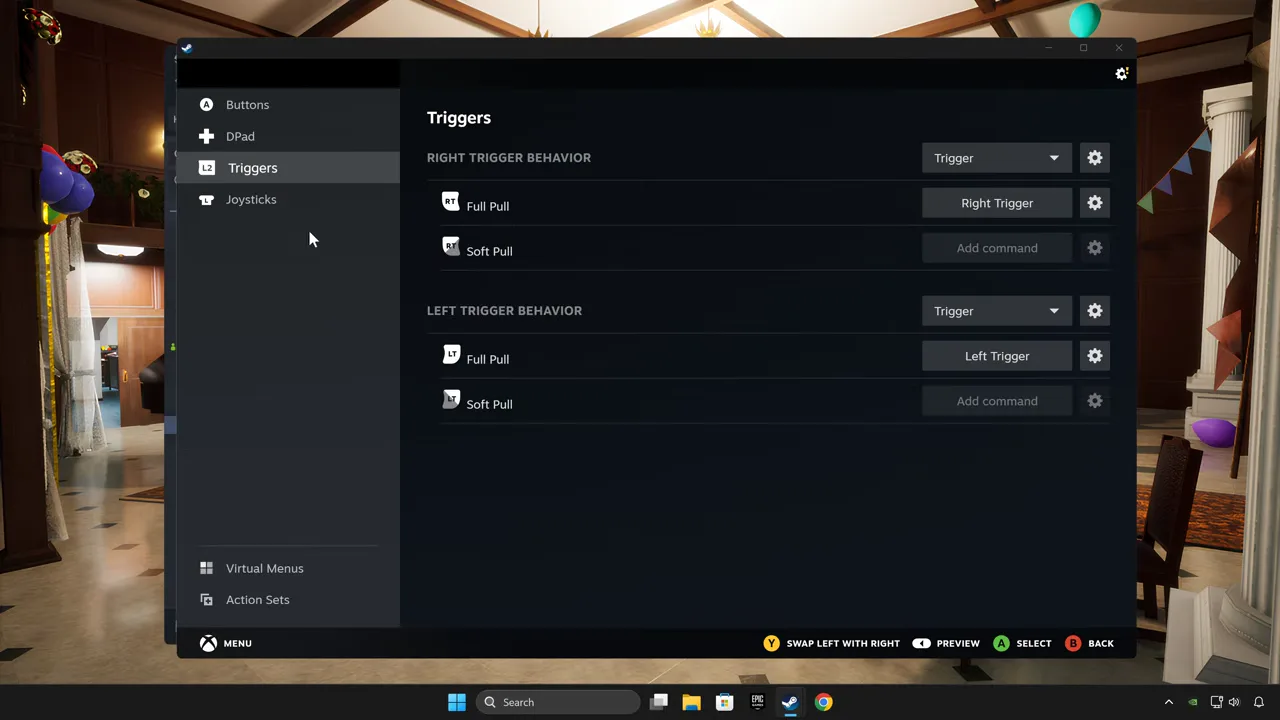The image size is (1280, 720).
Task: Click the Steam taskbar icon
Action: point(790,702)
